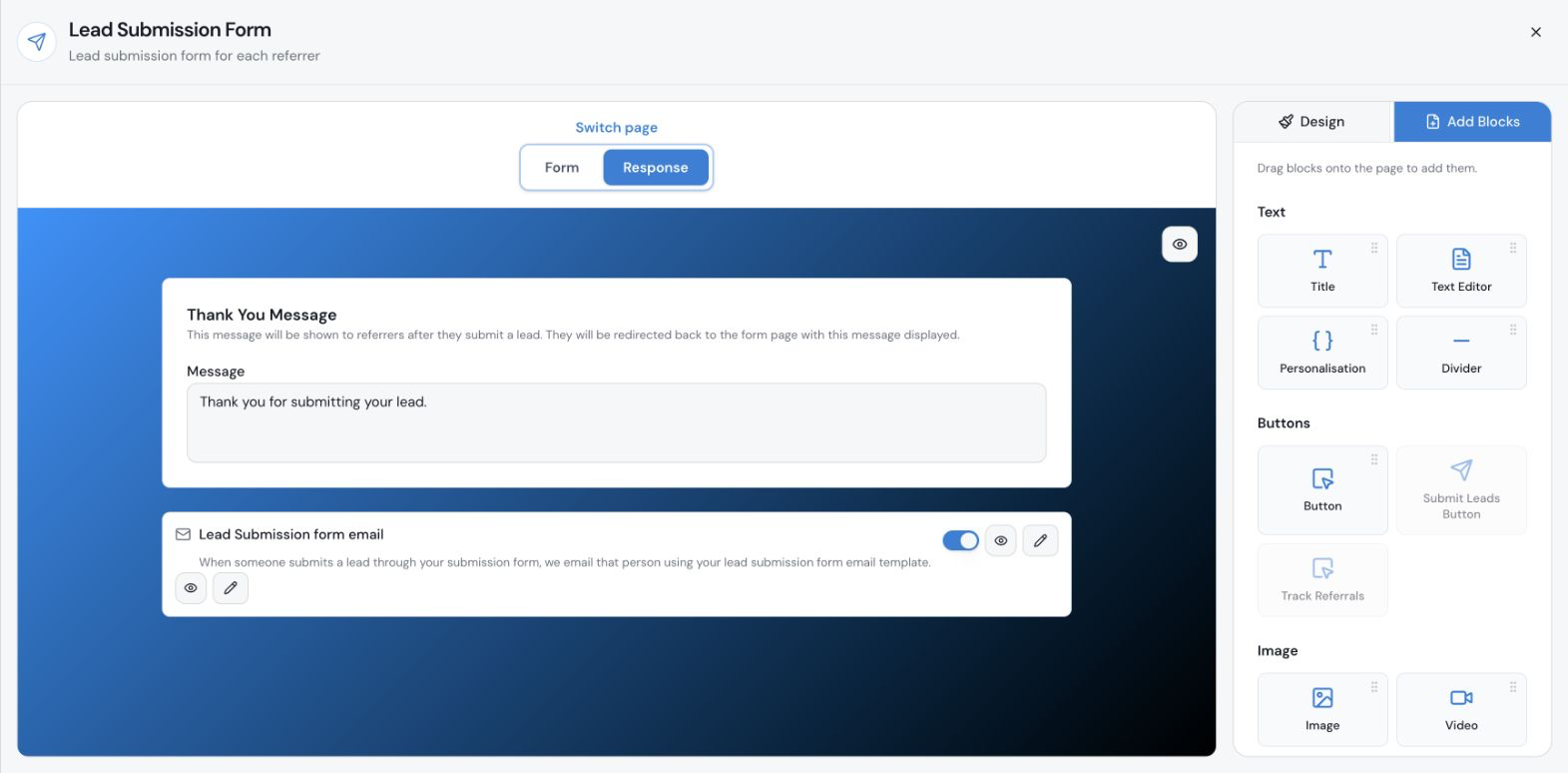1568x773 pixels.
Task: Edit email using pencil icon next to toggle
Action: [1040, 540]
